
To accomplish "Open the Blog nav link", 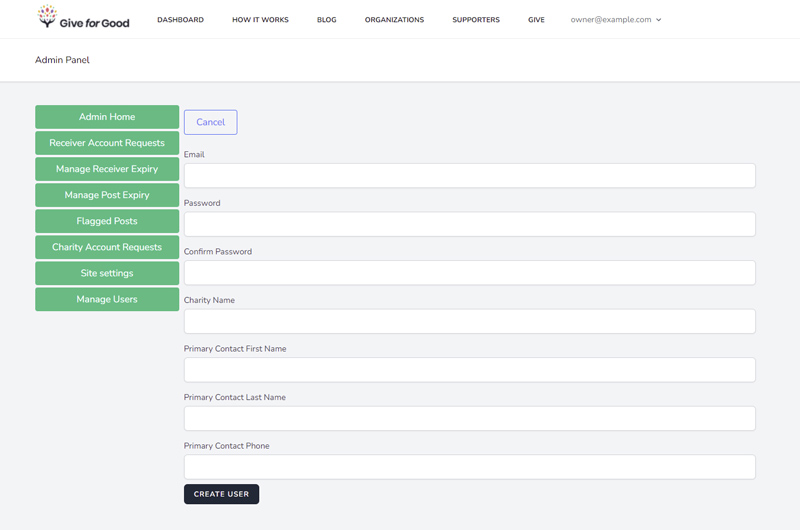I will (327, 19).
